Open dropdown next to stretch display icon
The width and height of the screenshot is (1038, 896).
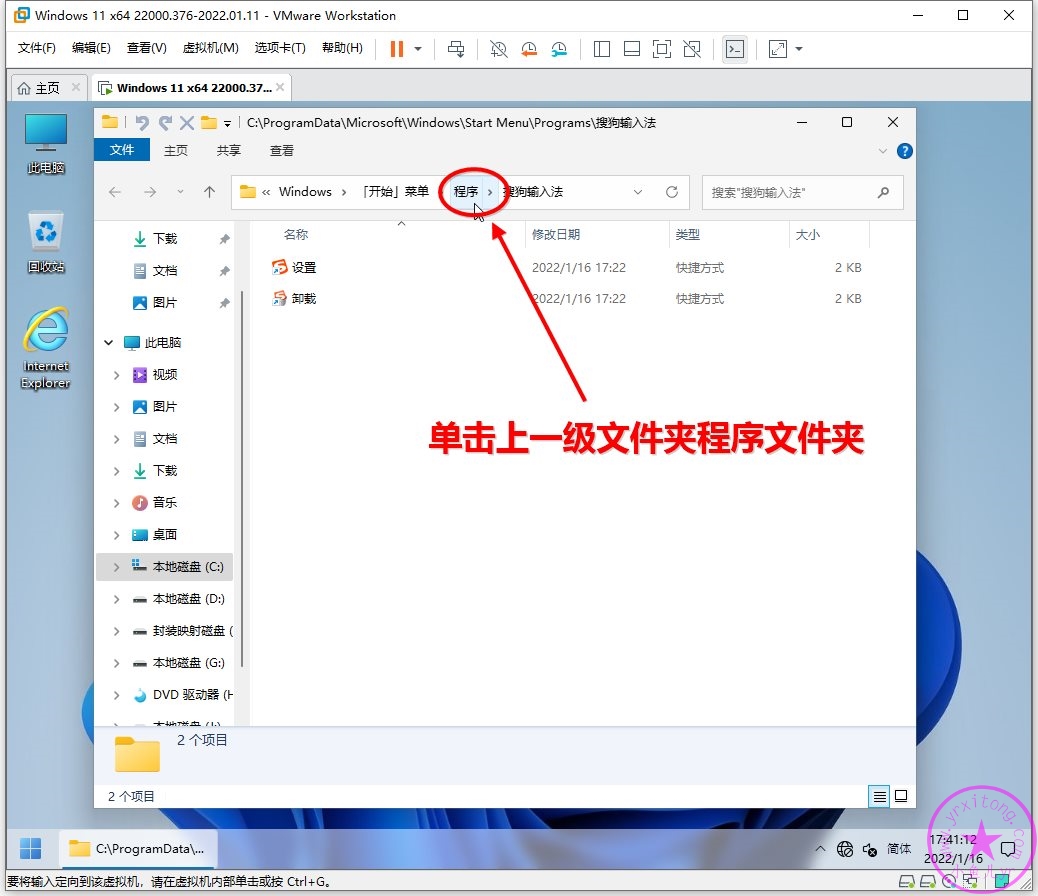point(799,49)
